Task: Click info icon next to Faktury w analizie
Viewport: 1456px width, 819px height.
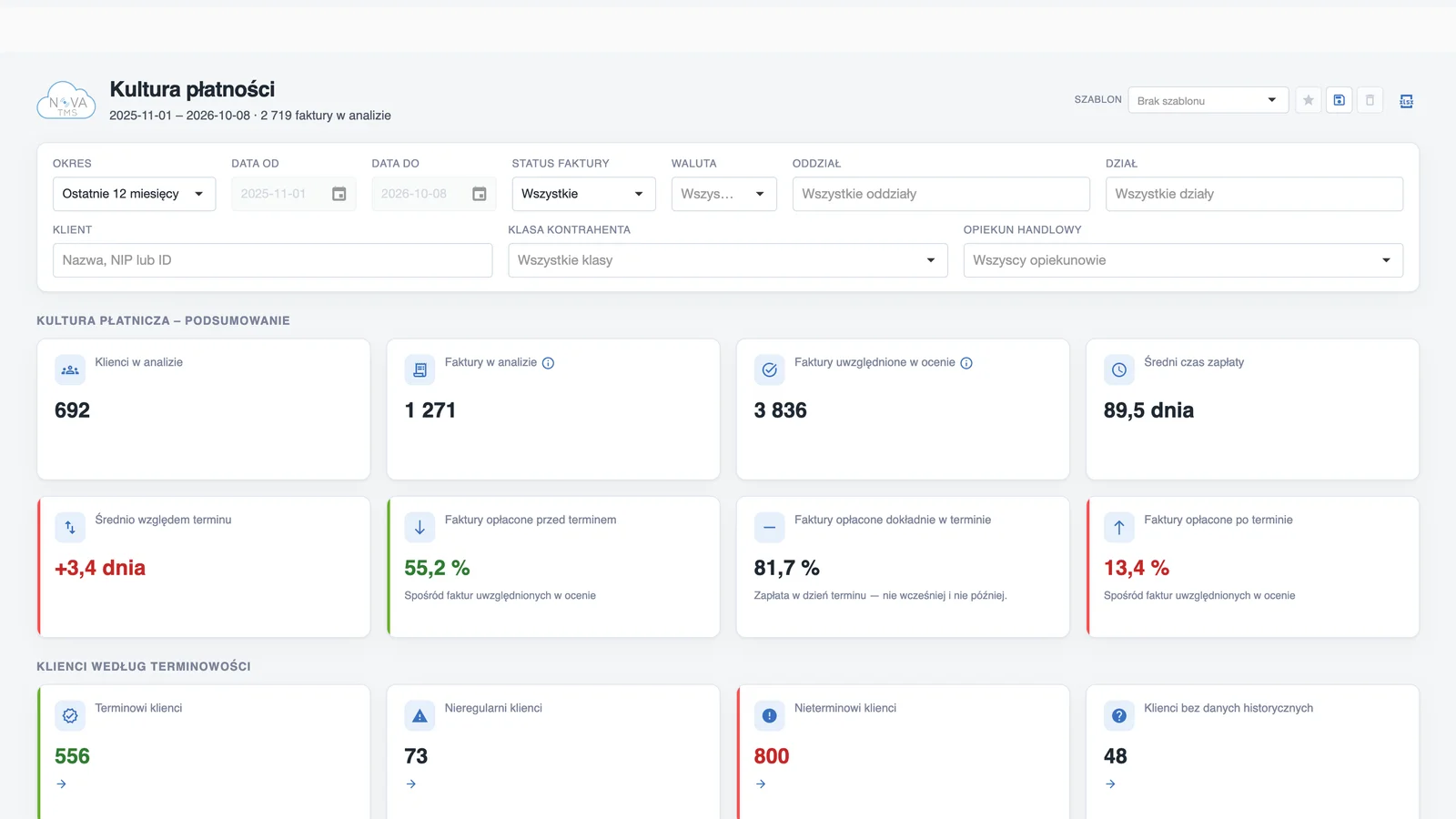Action: pos(548,363)
